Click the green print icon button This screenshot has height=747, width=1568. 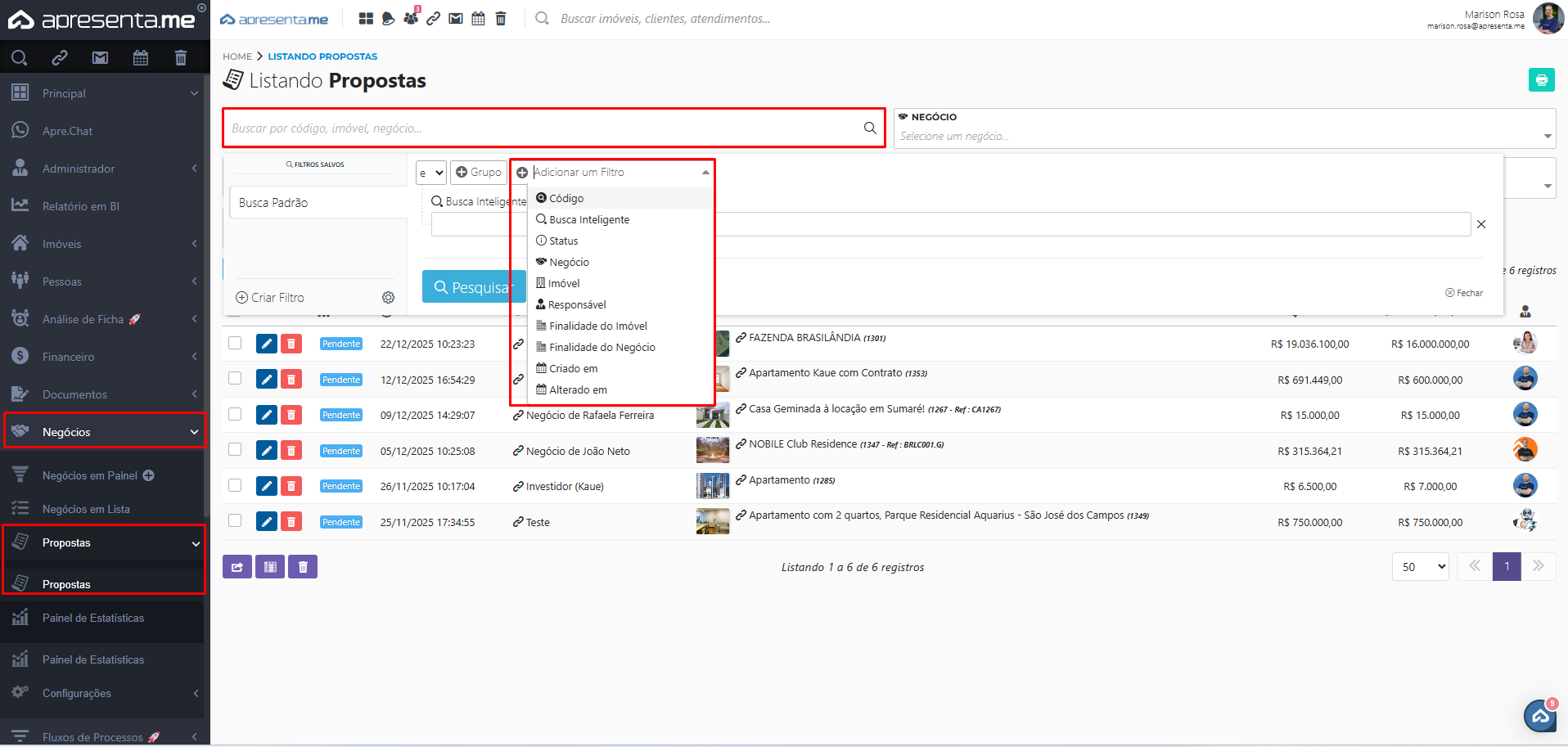(1541, 80)
